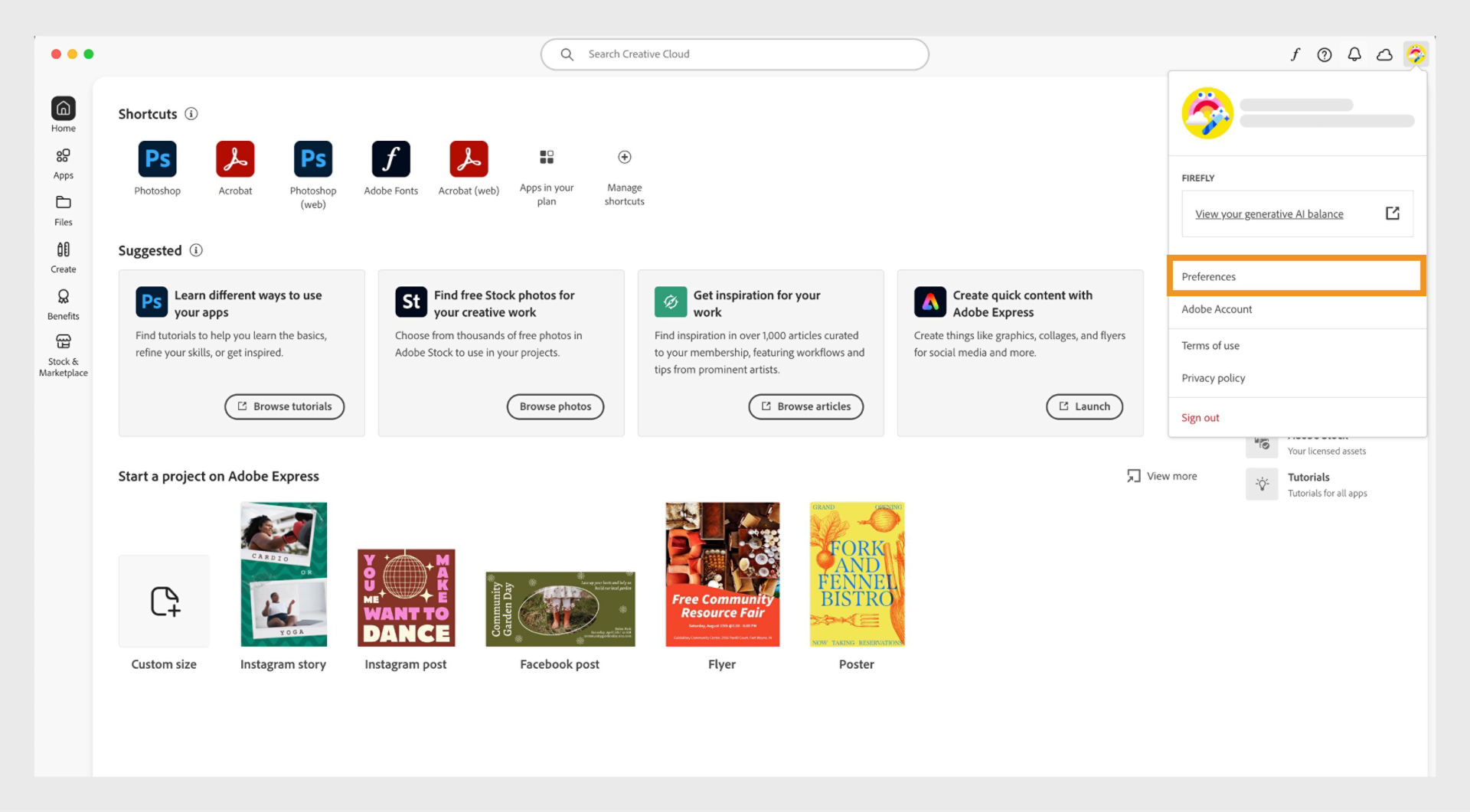This screenshot has width=1470, height=812.
Task: Select the Instagram story project thumbnail
Action: [283, 574]
